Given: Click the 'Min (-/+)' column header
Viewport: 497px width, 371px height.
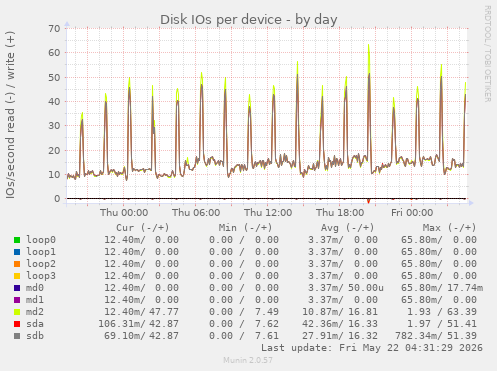Looking at the screenshot, I should click(245, 228).
